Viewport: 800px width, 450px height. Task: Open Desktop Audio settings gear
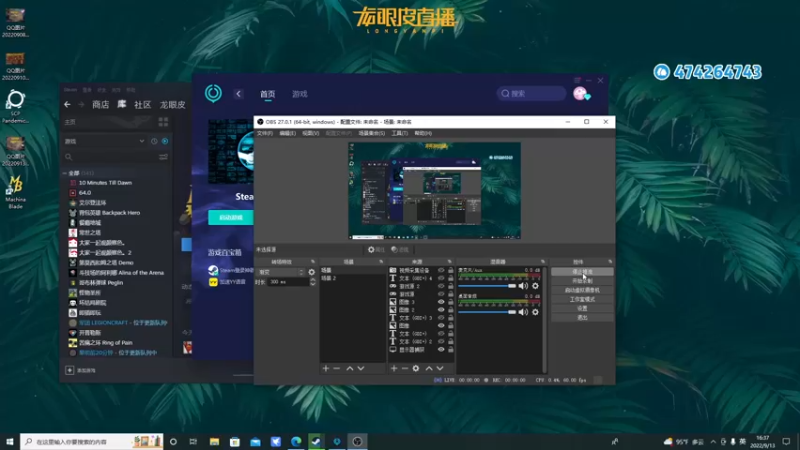click(535, 312)
